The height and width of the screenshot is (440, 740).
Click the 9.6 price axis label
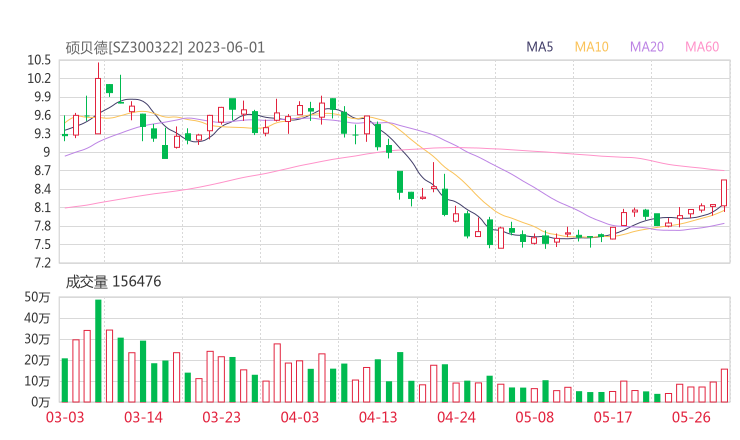click(x=42, y=115)
